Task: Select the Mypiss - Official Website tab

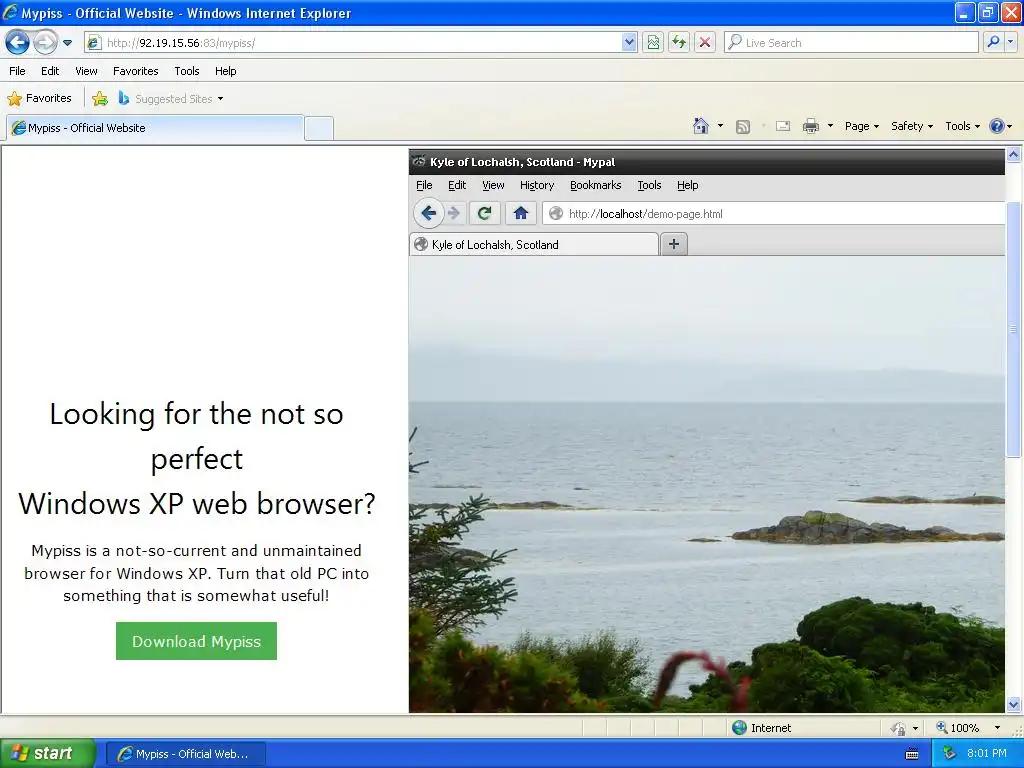Action: (x=155, y=128)
